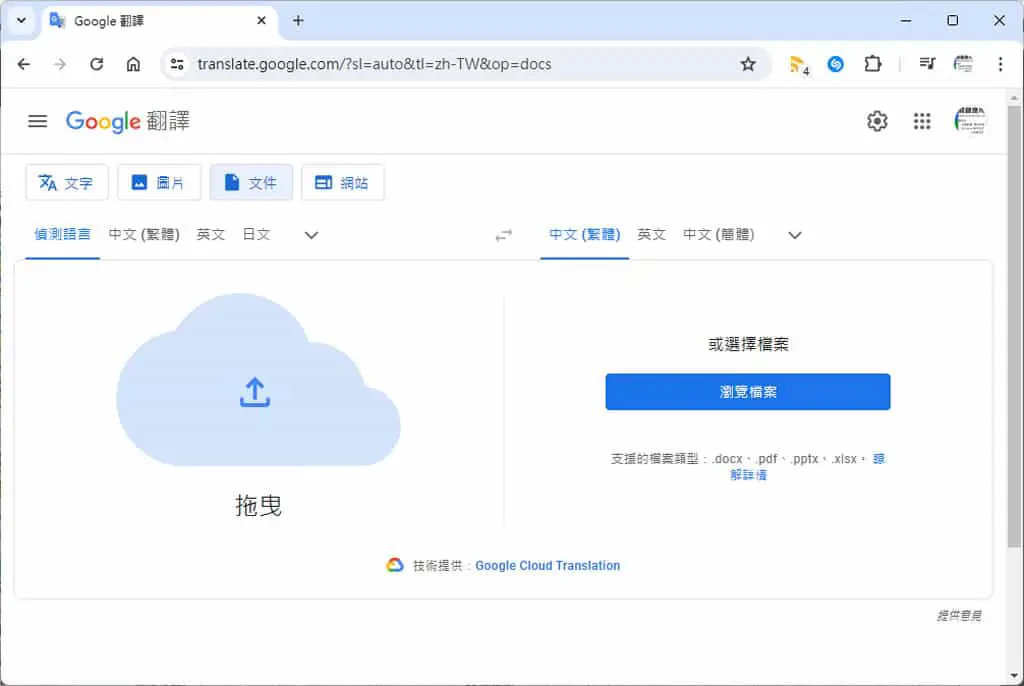Open the Google account avatar menu
This screenshot has height=686, width=1024.
pos(970,121)
